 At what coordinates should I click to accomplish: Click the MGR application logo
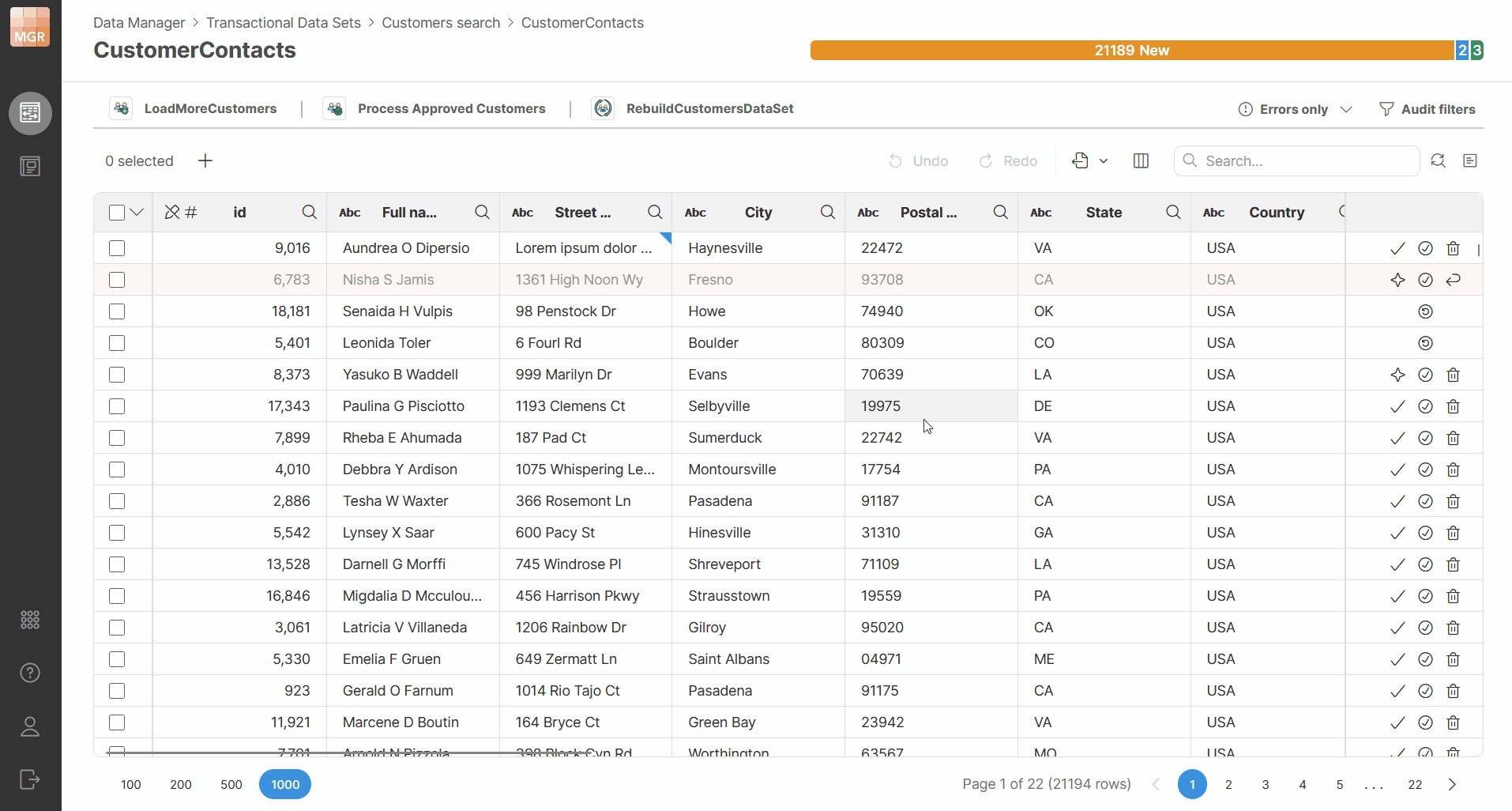pos(30,28)
